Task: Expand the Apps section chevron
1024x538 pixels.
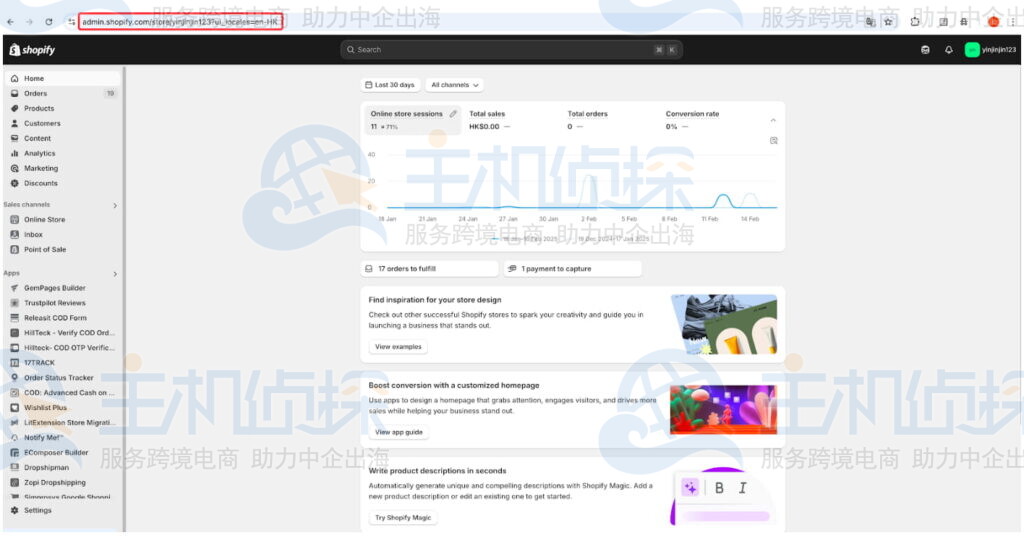Action: (x=115, y=273)
